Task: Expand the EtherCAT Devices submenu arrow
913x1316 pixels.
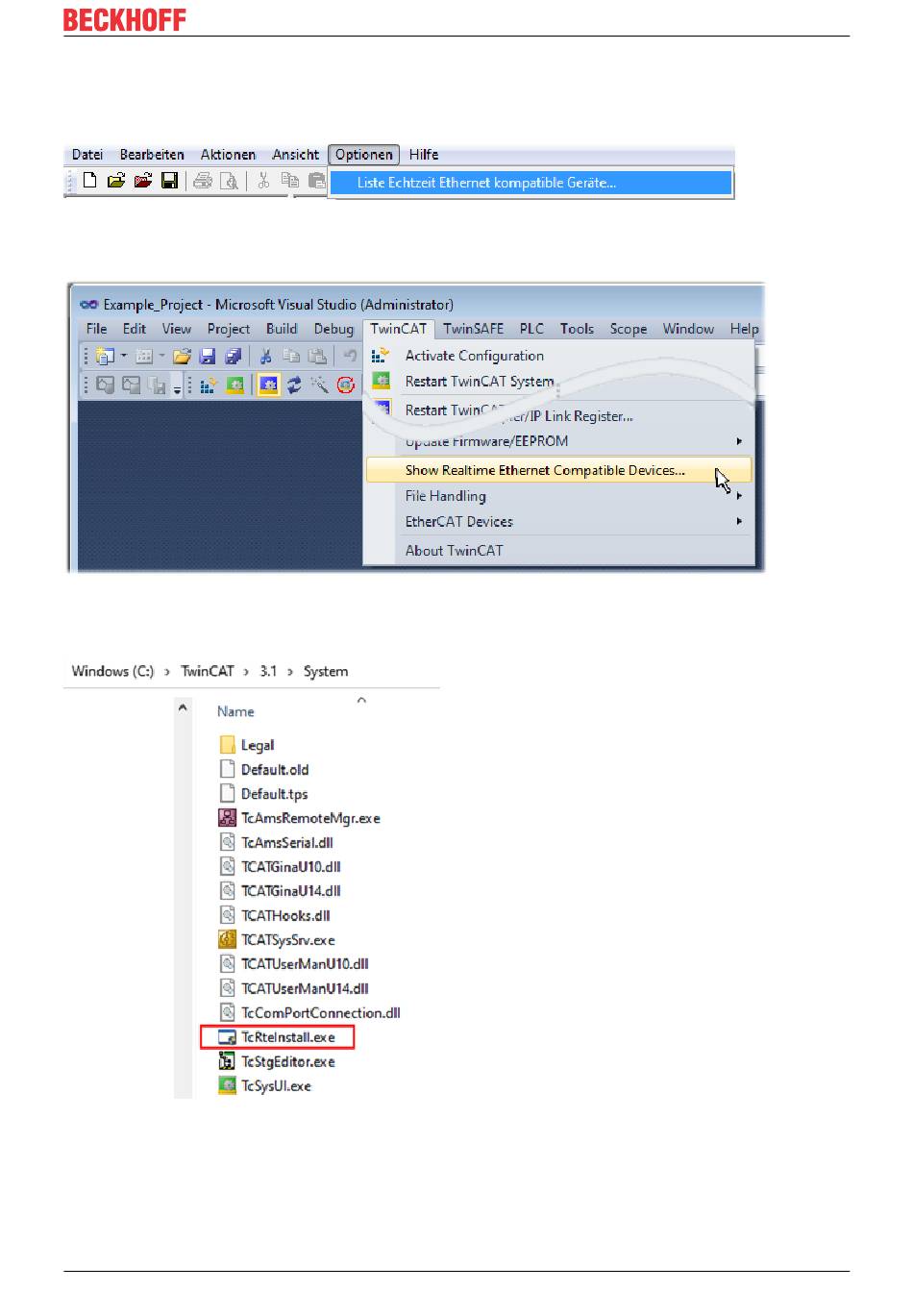Action: point(739,521)
